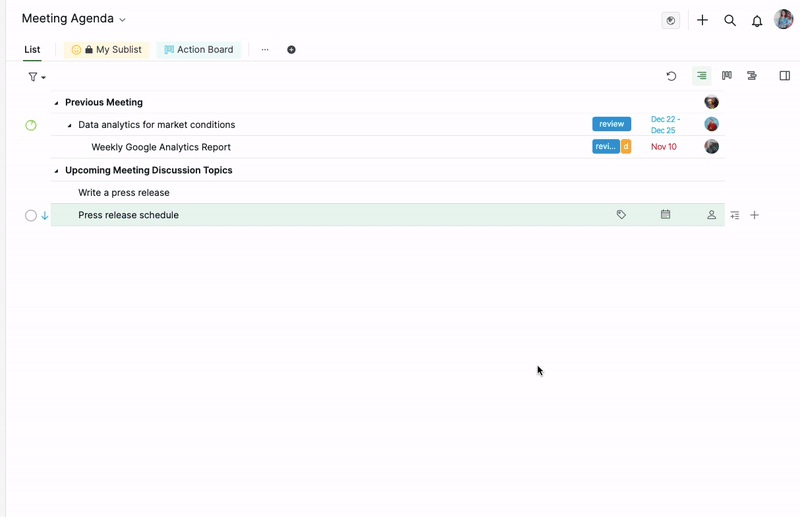
Task: Click the assignee avatar on the Data analytics row
Action: tap(711, 124)
